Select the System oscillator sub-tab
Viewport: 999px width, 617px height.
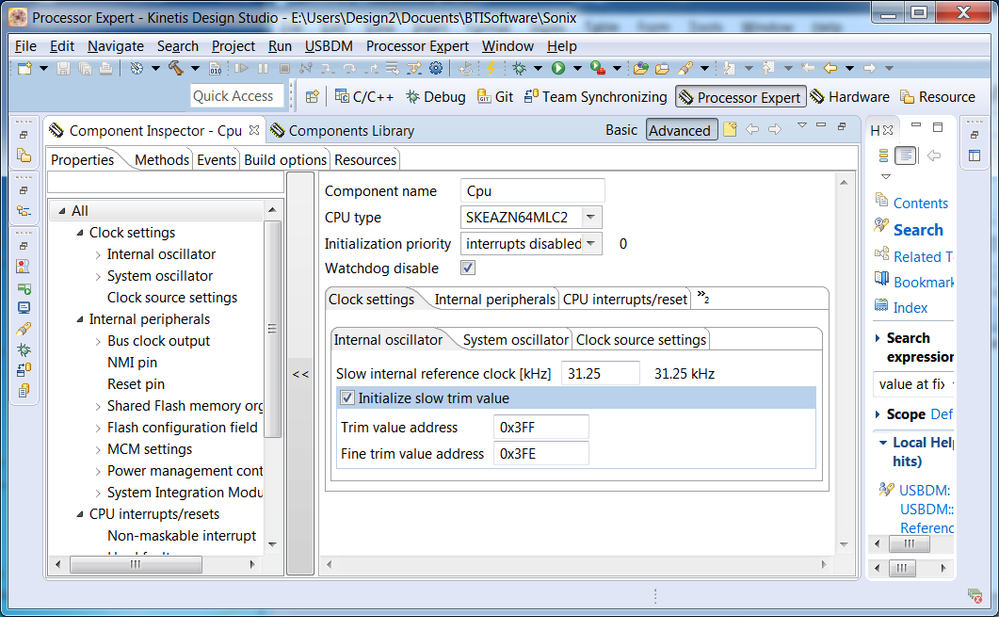point(515,340)
